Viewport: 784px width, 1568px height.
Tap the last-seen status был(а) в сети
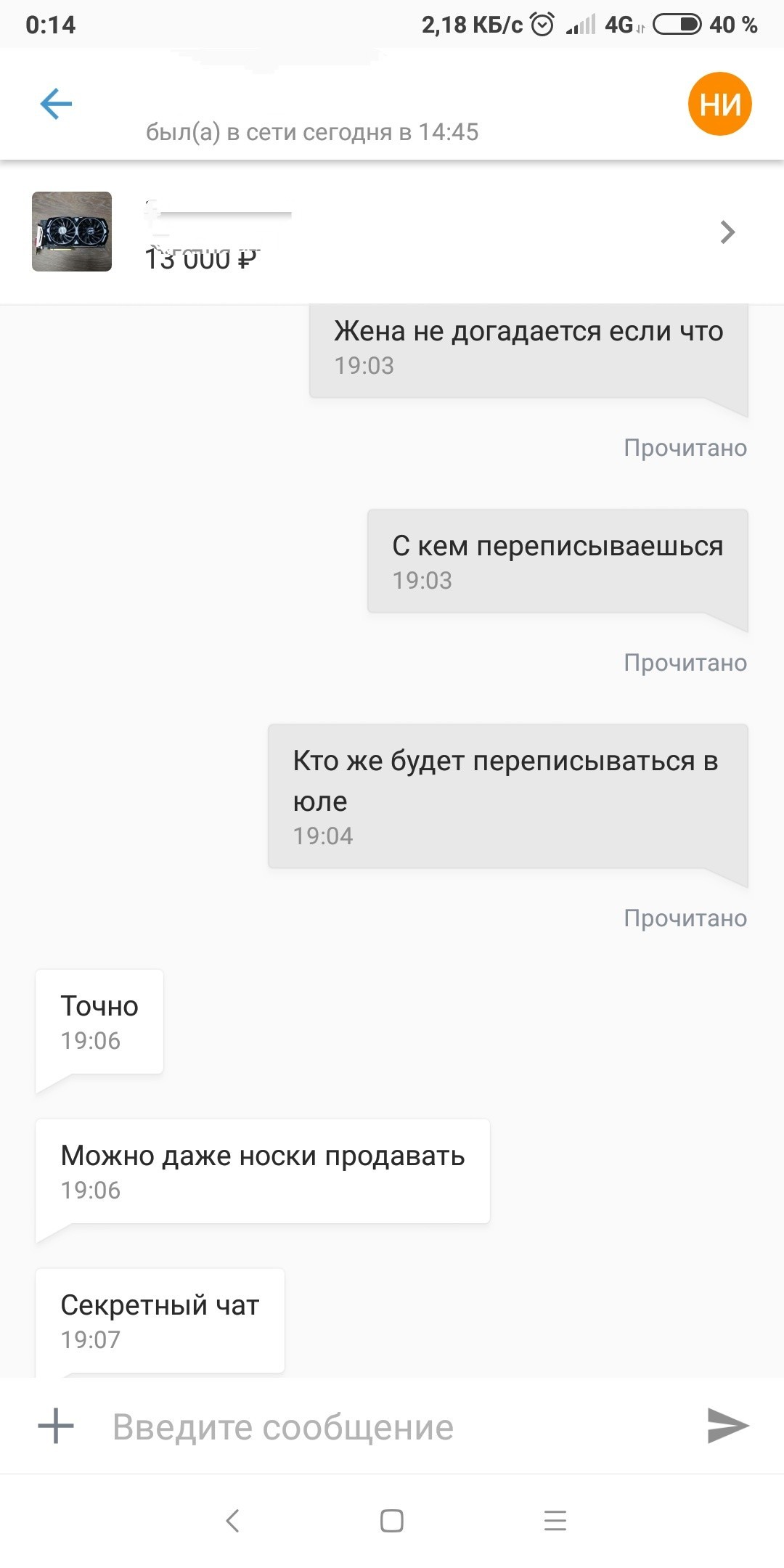coord(312,132)
